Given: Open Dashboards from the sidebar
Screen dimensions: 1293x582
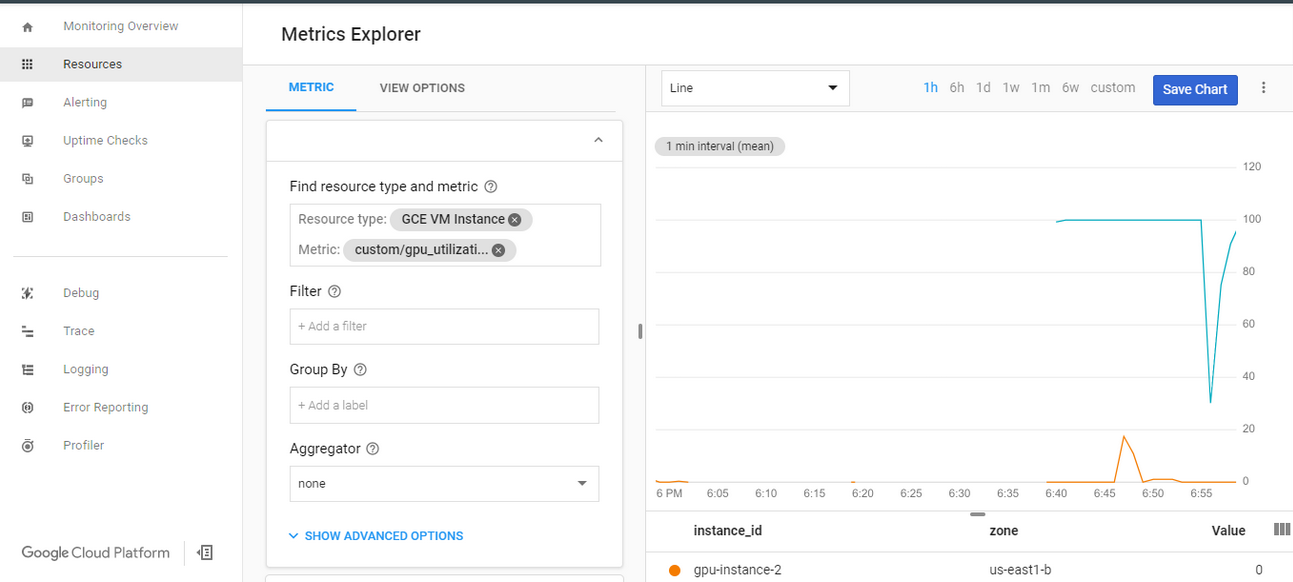Looking at the screenshot, I should click(x=97, y=216).
